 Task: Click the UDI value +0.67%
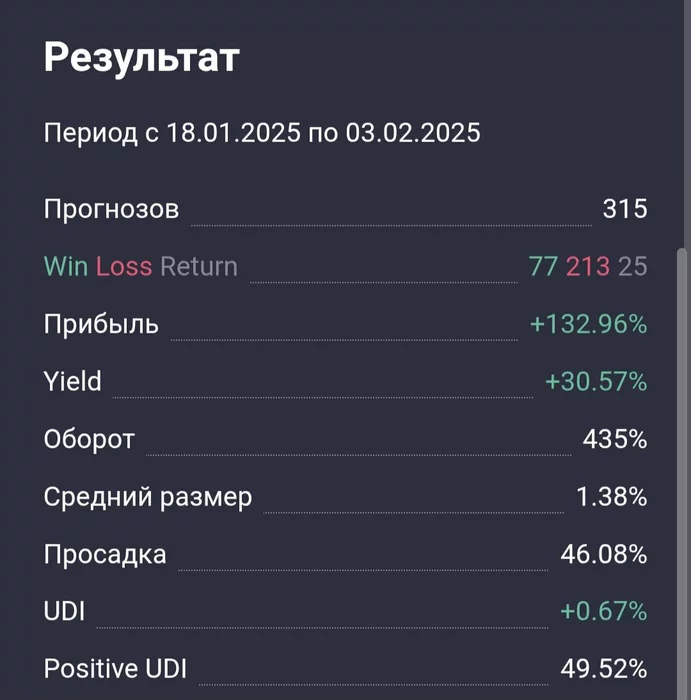pos(604,611)
